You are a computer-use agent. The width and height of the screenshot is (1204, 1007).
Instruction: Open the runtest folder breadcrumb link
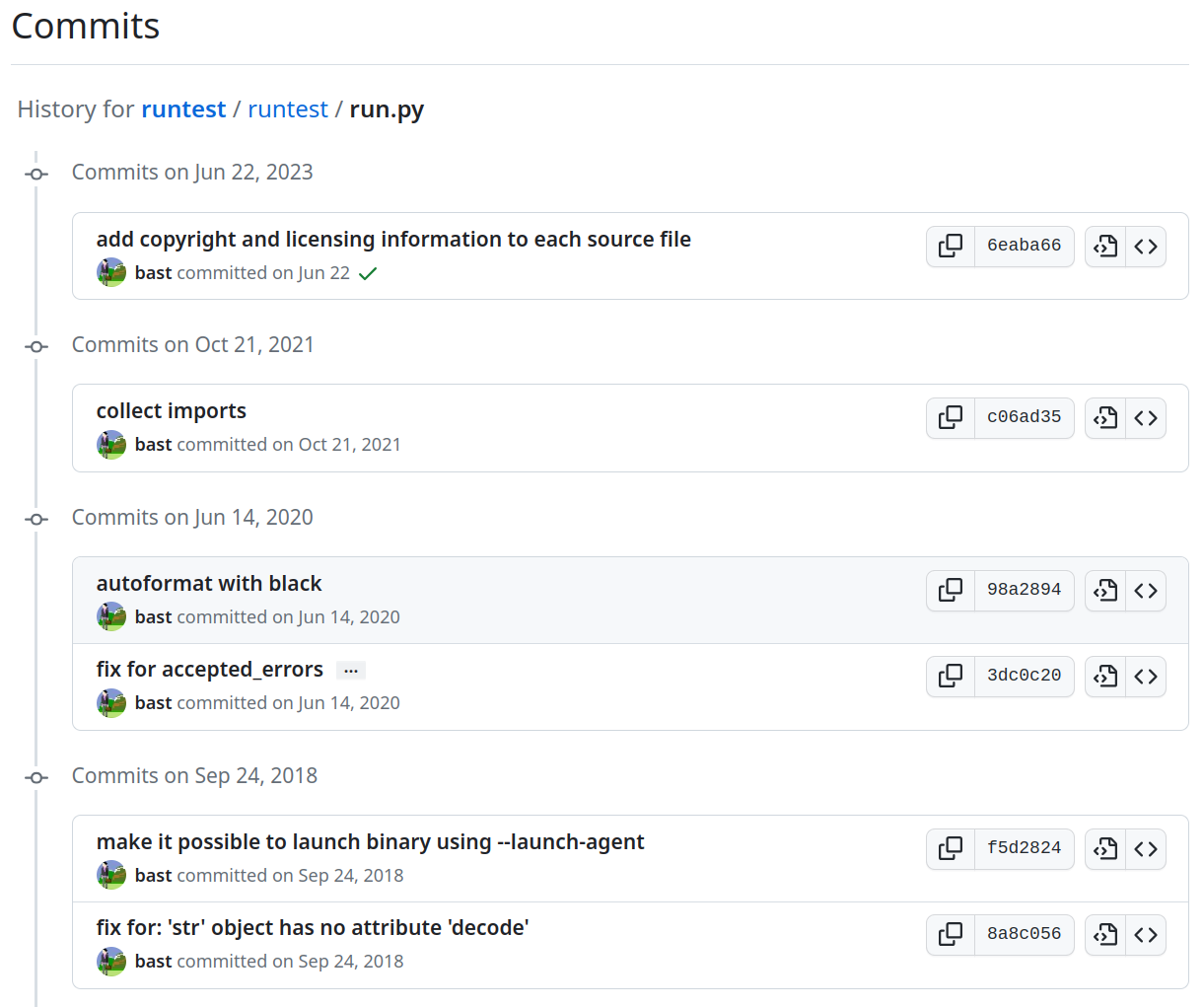coord(288,108)
